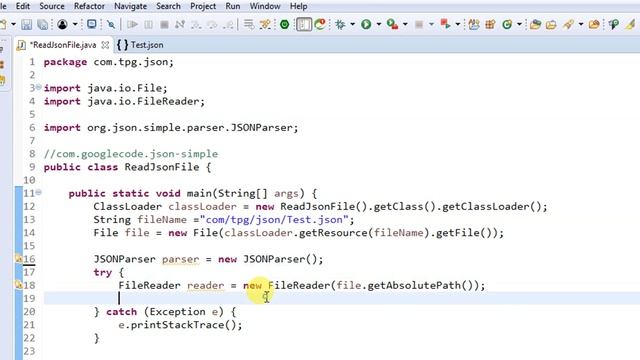Screen dimensions: 640x360
Task: Click the blue console screen toolbar icon
Action: click(x=92, y=24)
